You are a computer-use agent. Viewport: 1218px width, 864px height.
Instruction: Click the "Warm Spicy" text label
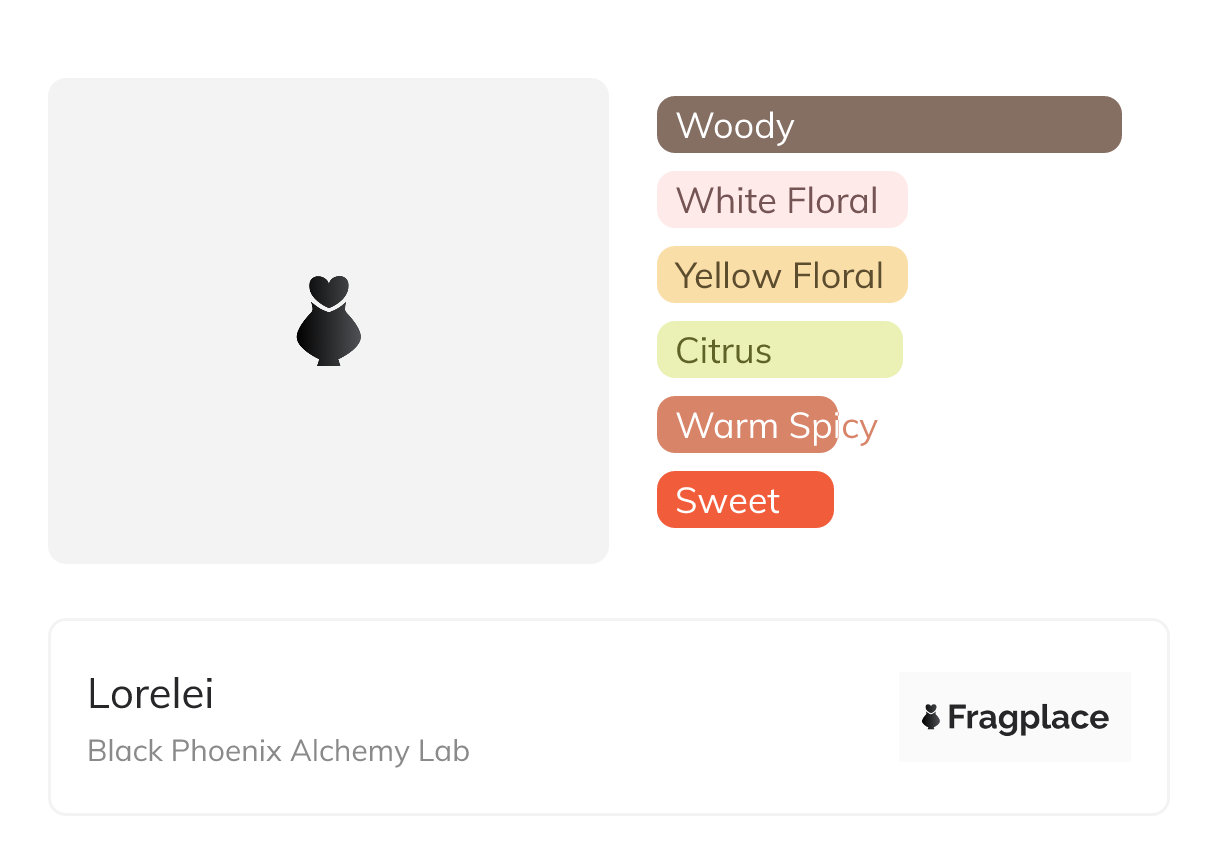point(776,426)
